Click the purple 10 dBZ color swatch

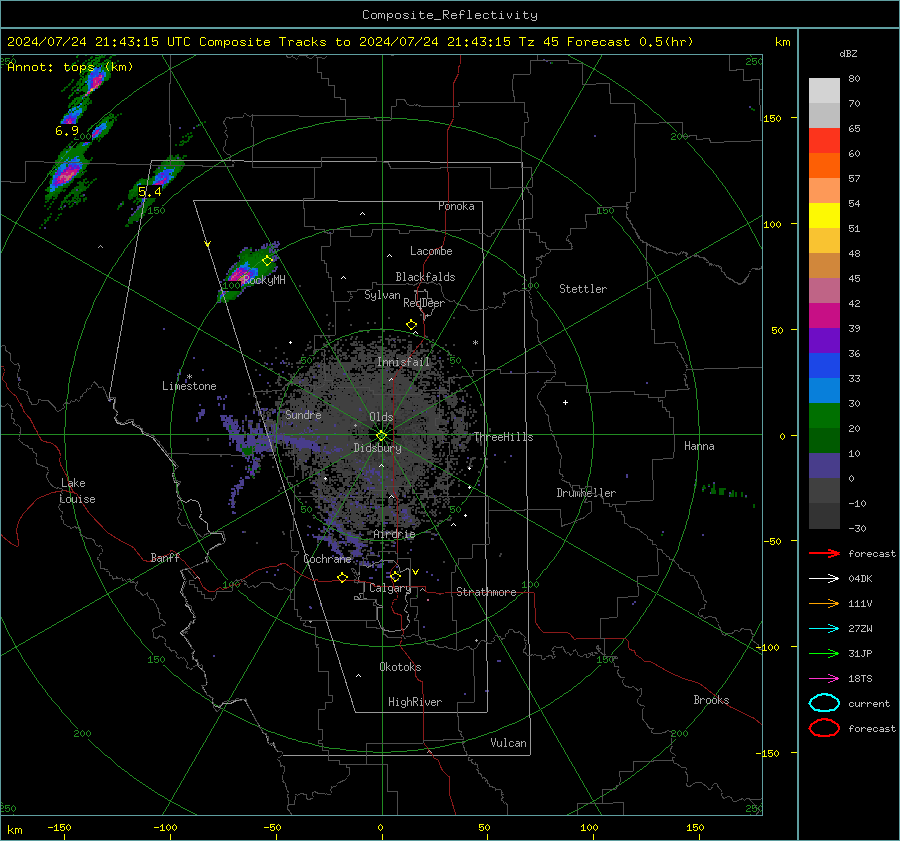(x=824, y=466)
